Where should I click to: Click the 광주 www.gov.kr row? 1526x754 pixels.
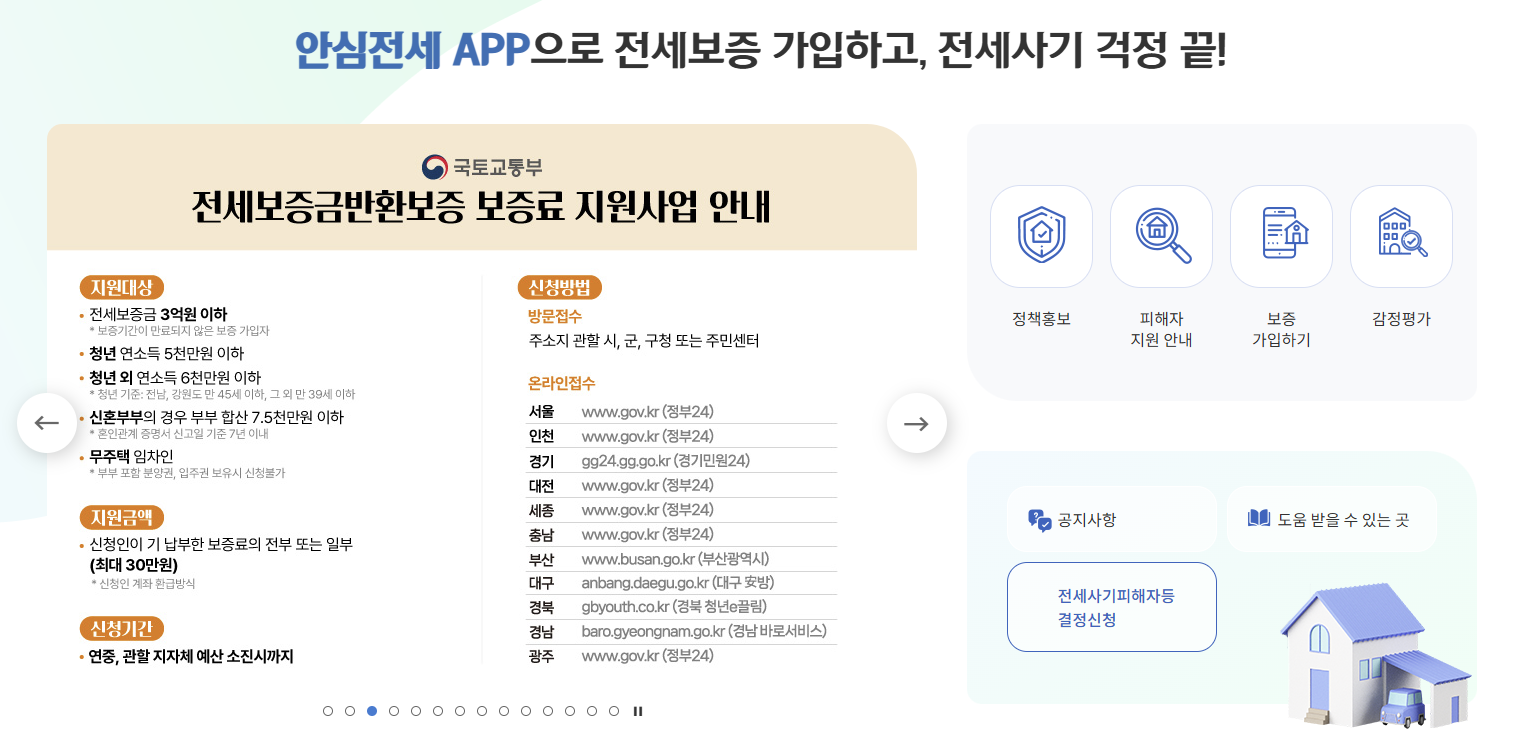682,656
